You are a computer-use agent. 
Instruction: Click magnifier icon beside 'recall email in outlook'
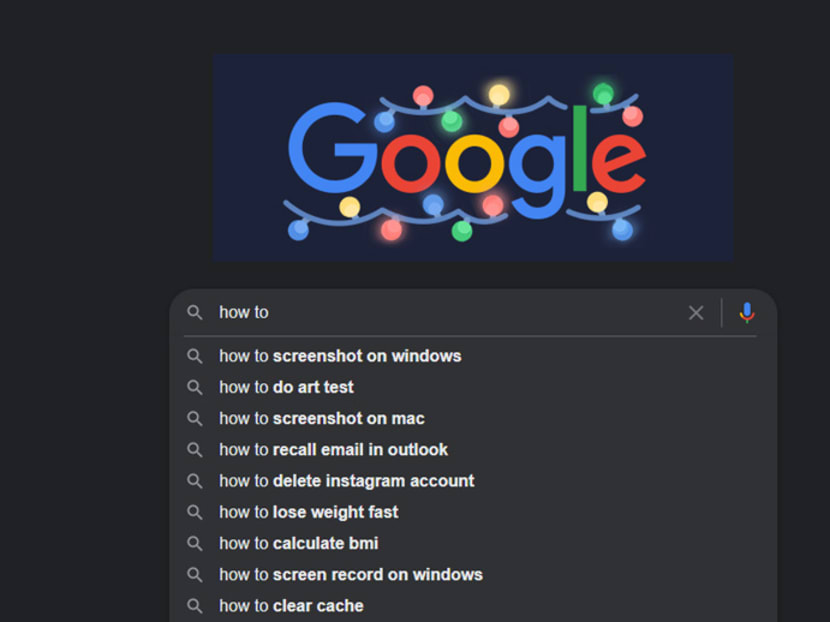pos(196,450)
